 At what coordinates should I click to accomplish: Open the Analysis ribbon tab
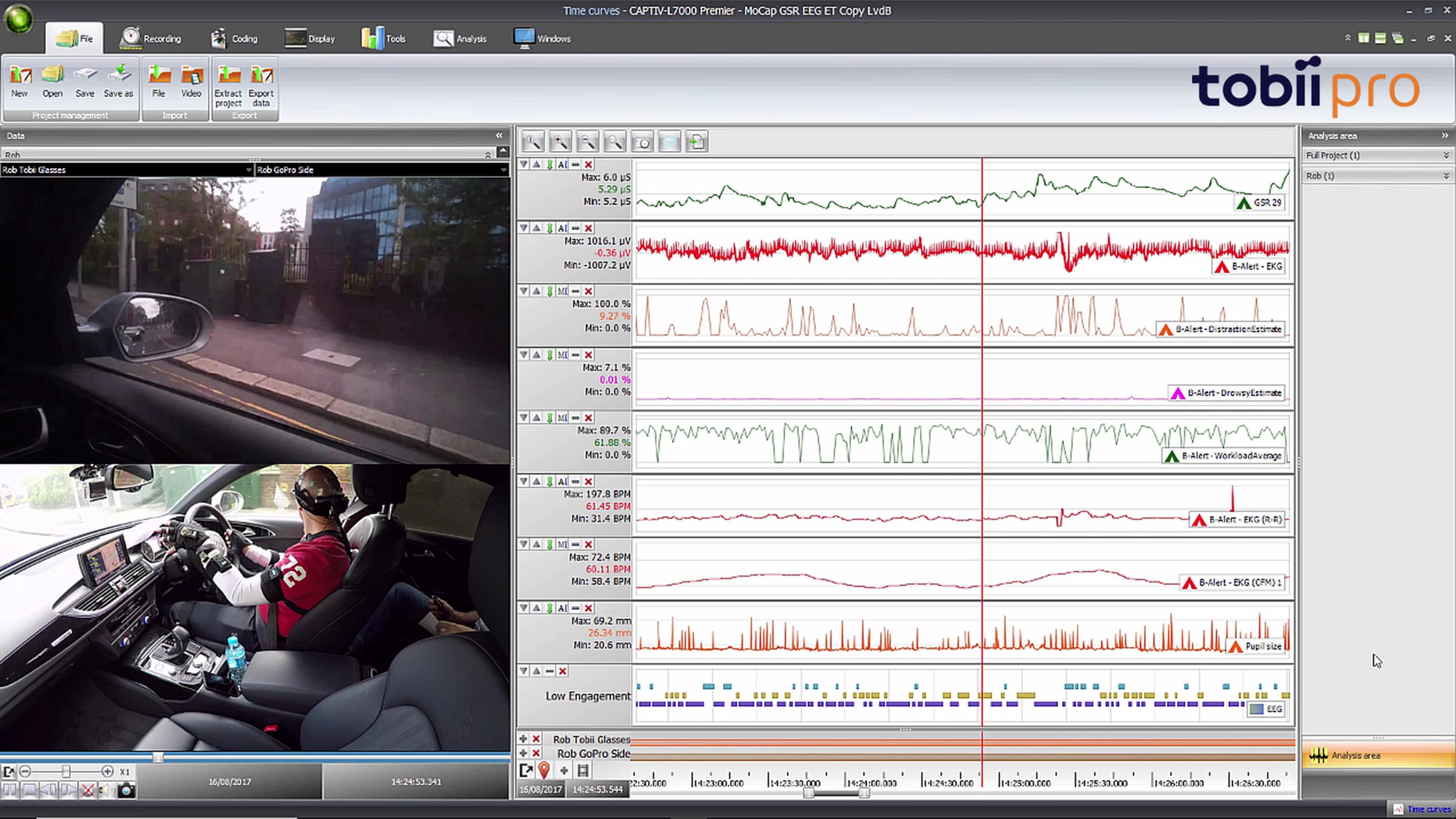(460, 39)
